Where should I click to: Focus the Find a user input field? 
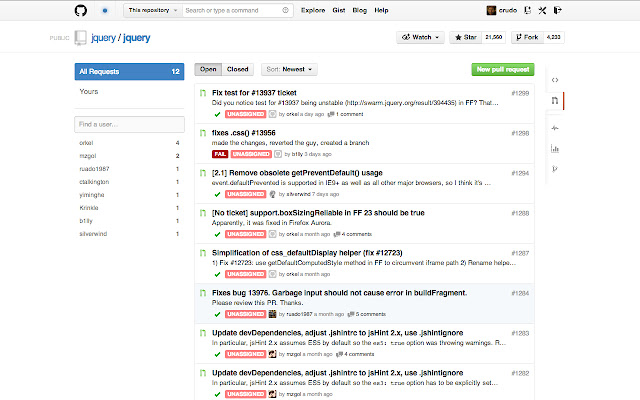tap(127, 124)
